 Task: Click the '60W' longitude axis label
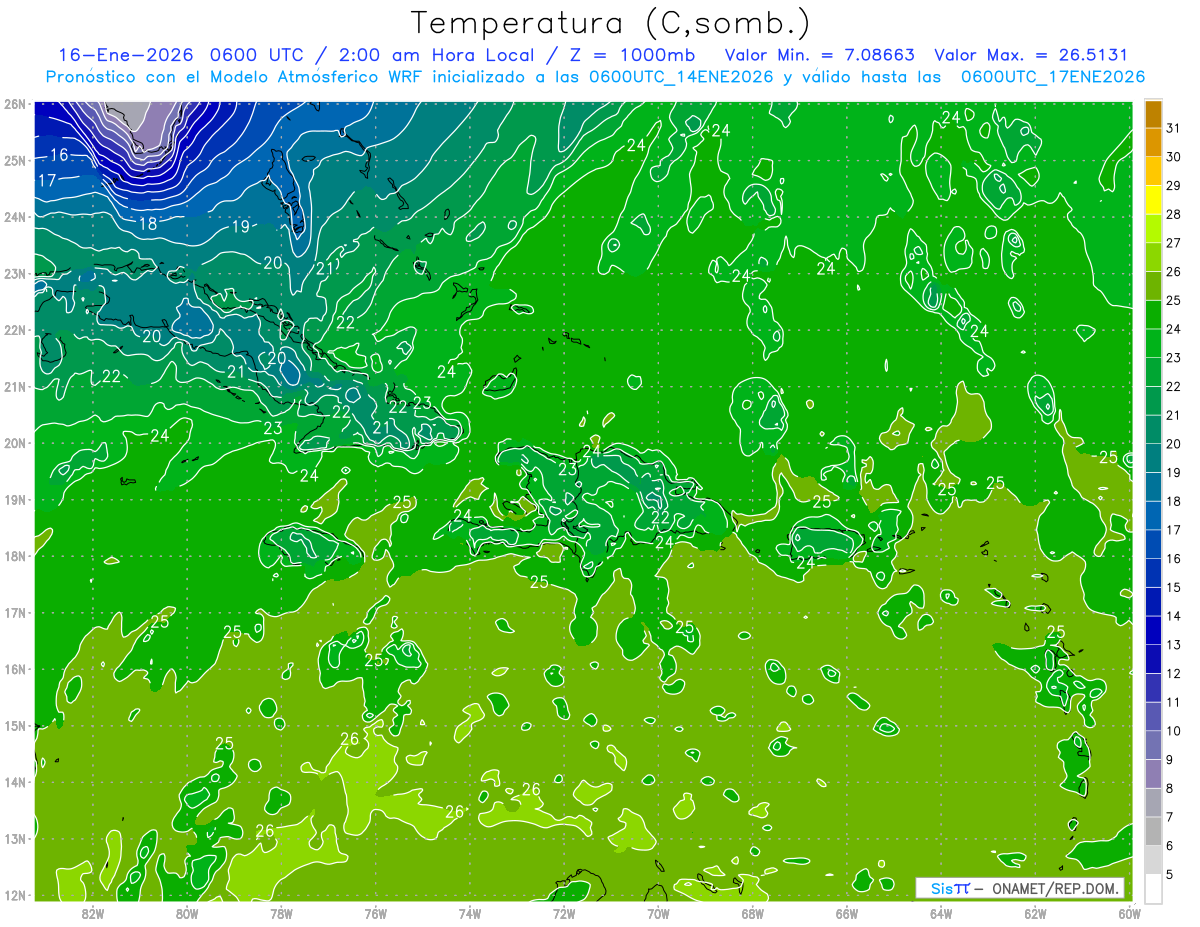(x=1129, y=913)
